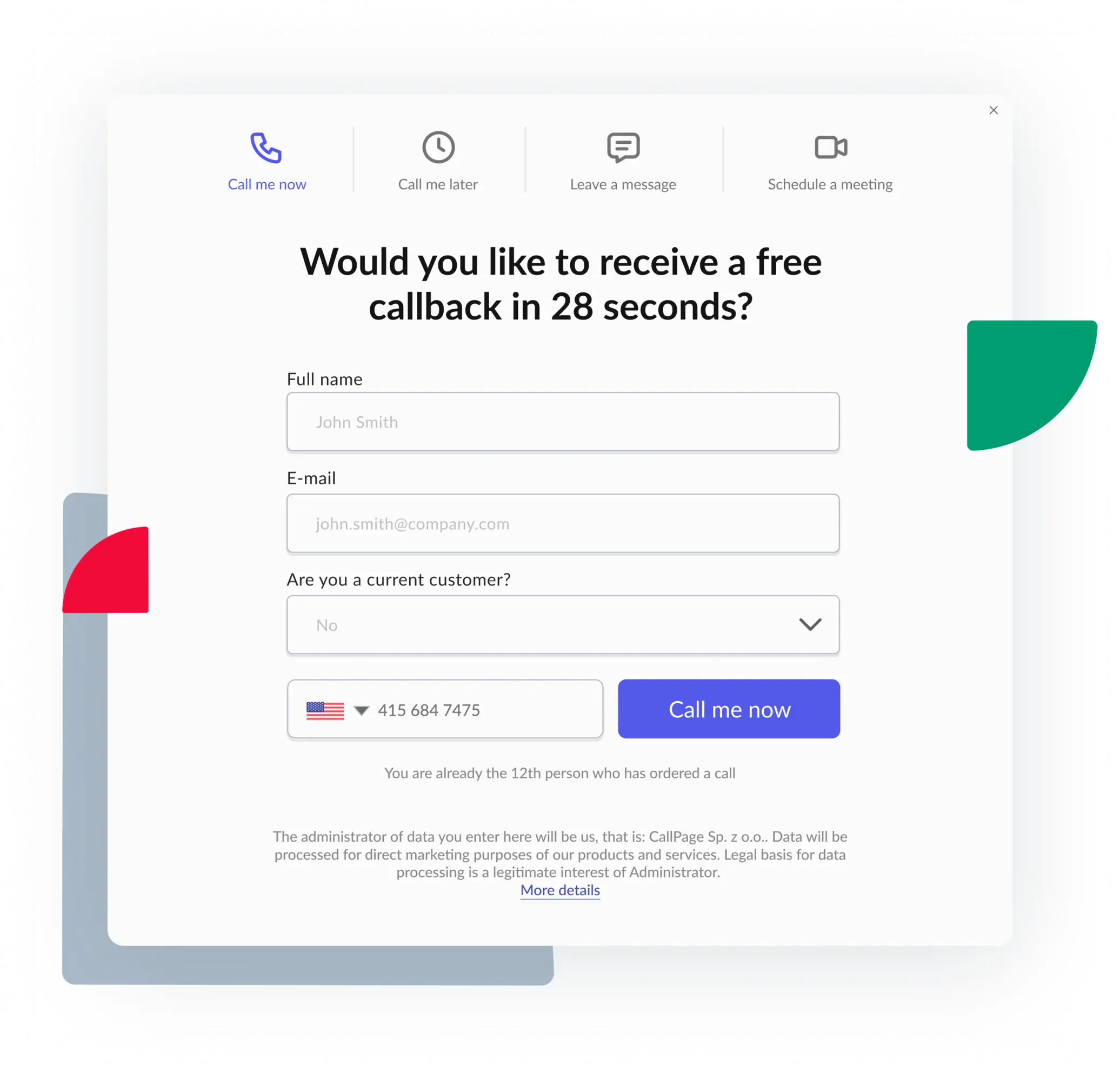This screenshot has height=1066, width=1120.
Task: Click the Call me now button
Action: pos(729,710)
